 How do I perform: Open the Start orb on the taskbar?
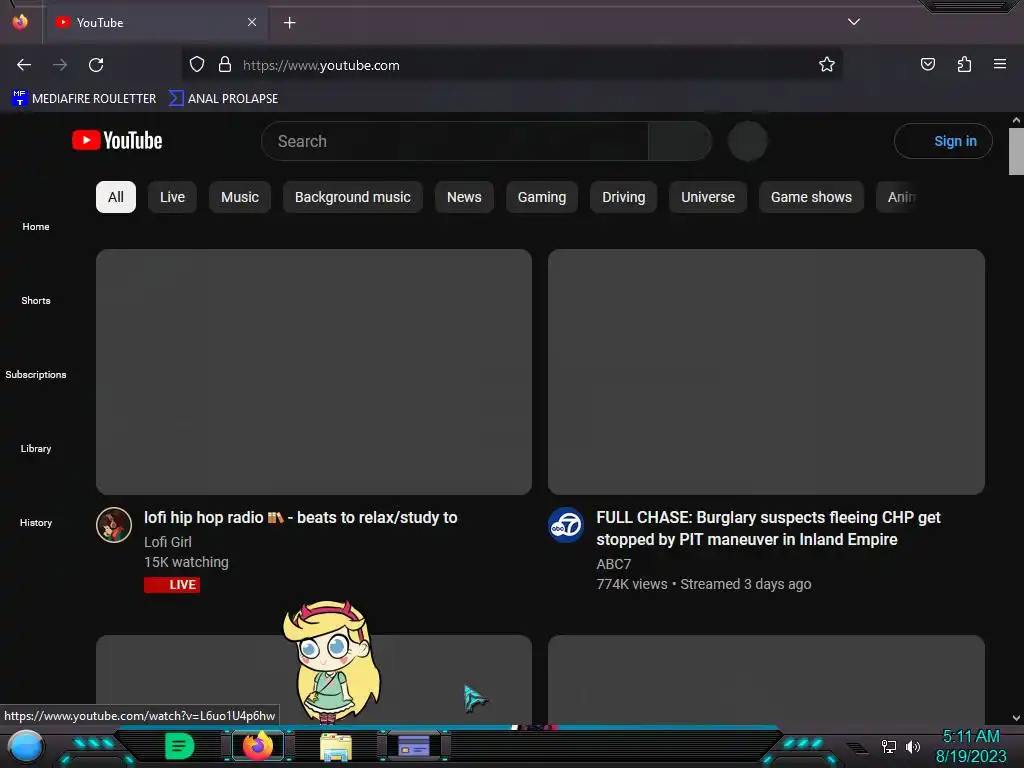(x=26, y=747)
